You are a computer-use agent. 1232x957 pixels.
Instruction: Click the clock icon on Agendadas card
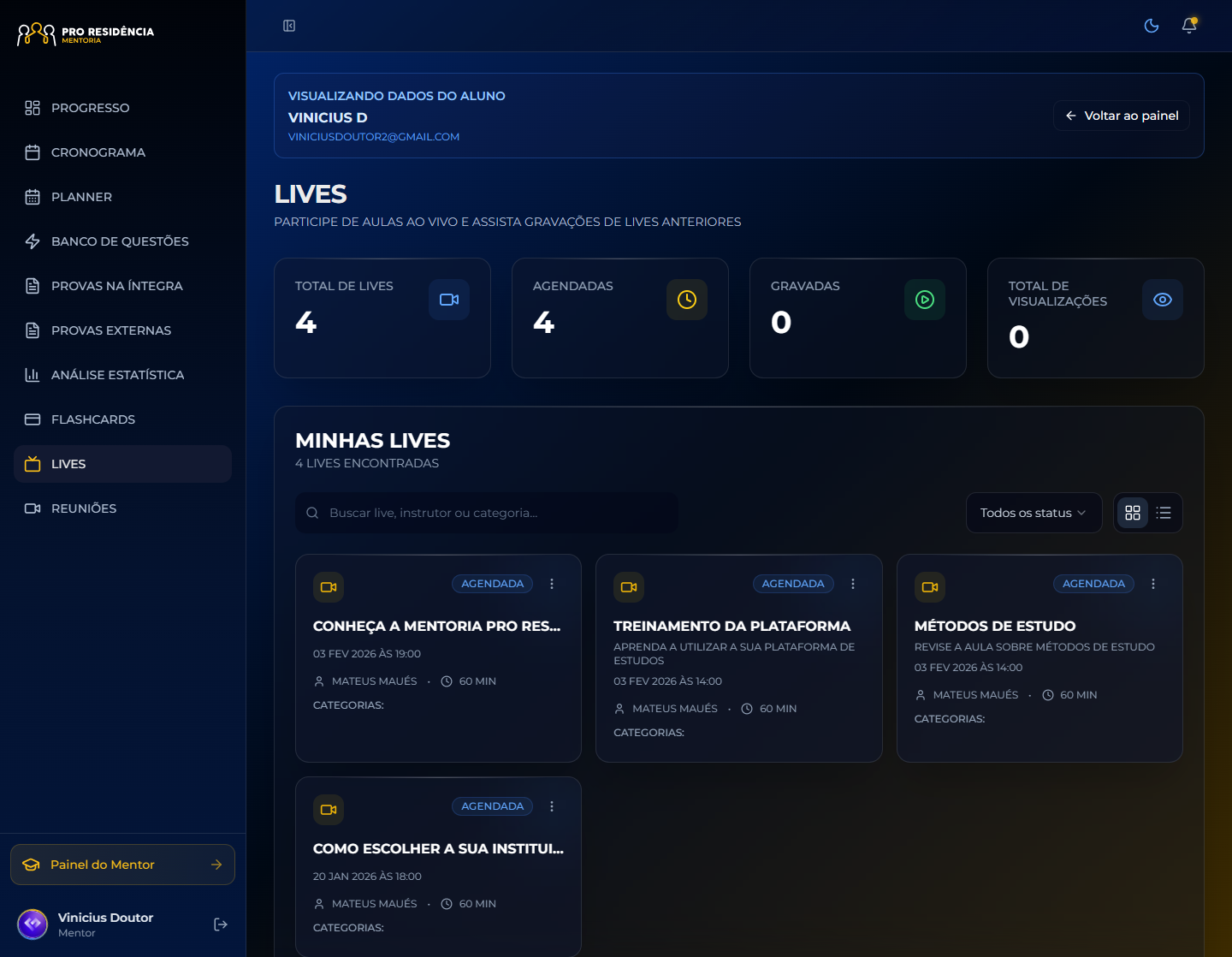click(687, 300)
